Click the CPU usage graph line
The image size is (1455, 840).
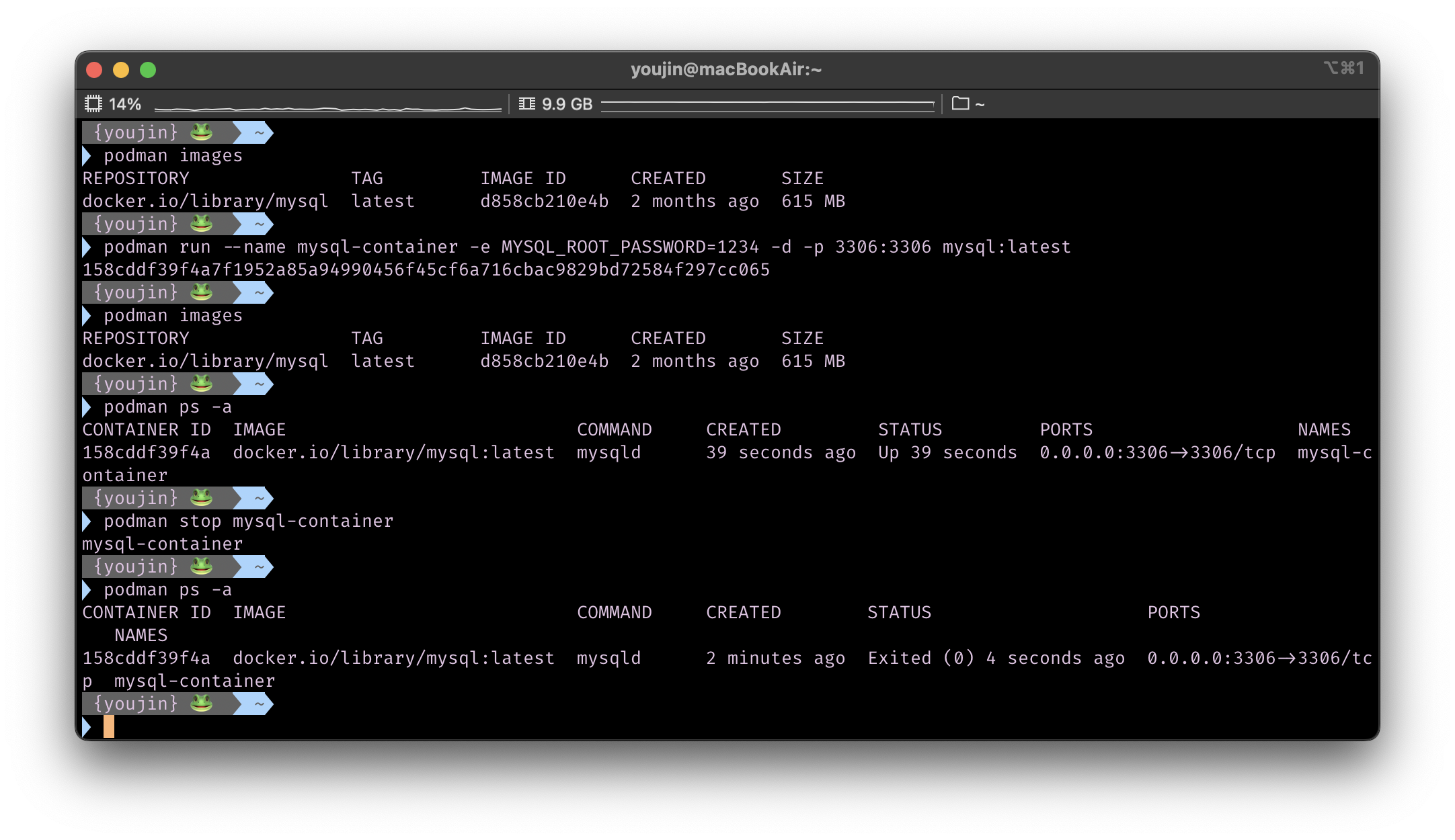[x=327, y=108]
